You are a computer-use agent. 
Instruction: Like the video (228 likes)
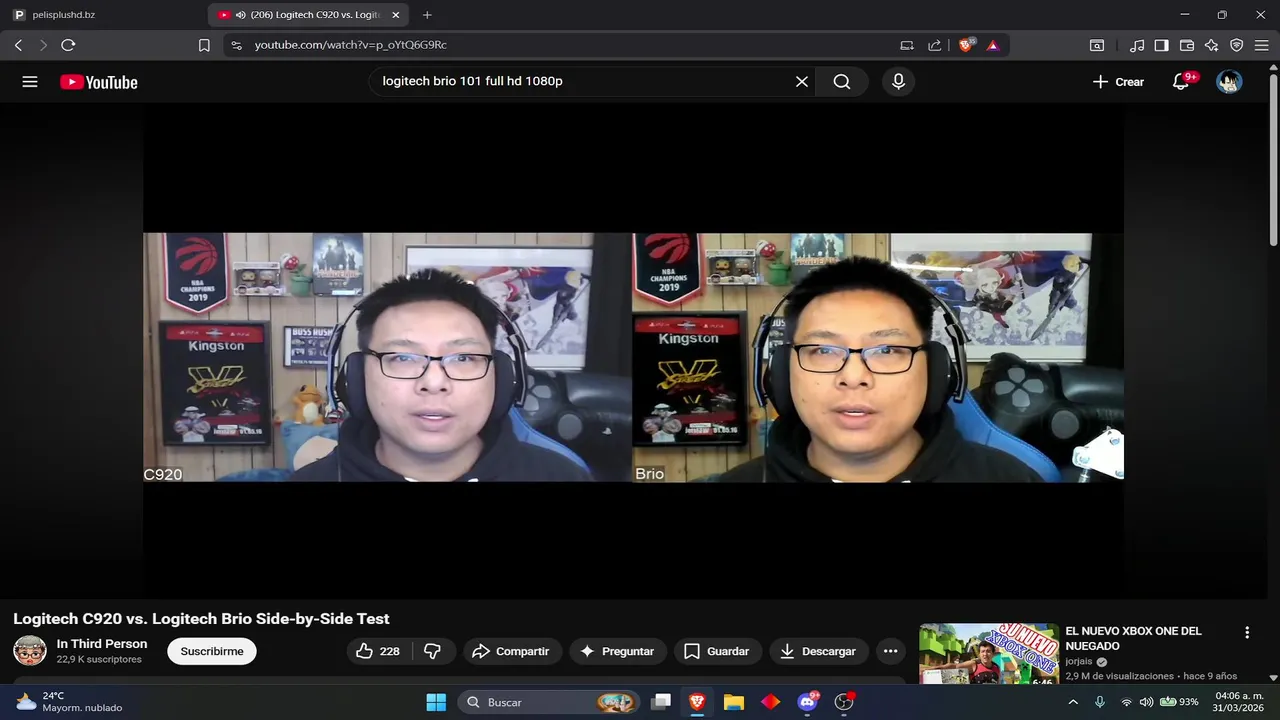[x=377, y=651]
